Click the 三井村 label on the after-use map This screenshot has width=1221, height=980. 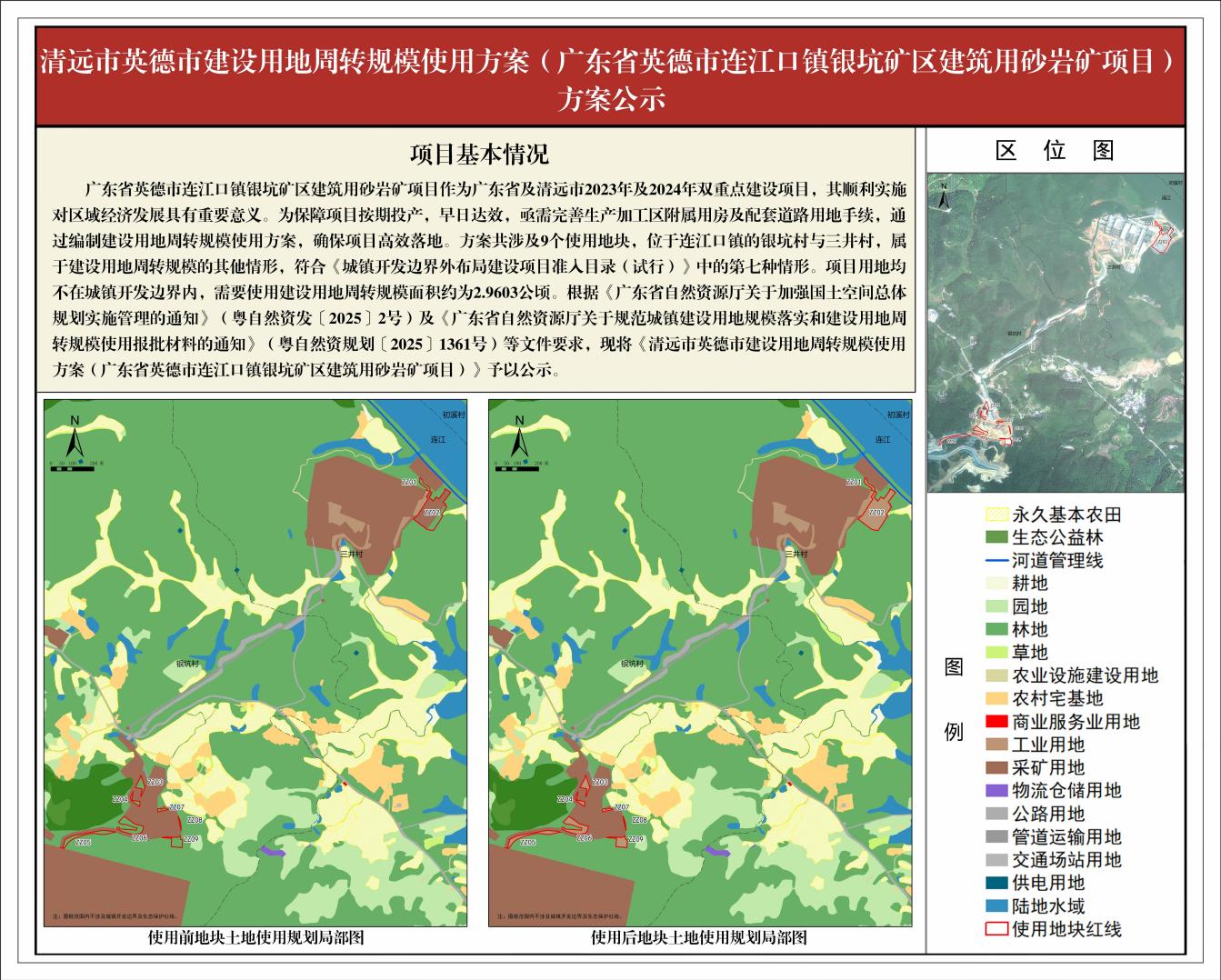pos(796,553)
